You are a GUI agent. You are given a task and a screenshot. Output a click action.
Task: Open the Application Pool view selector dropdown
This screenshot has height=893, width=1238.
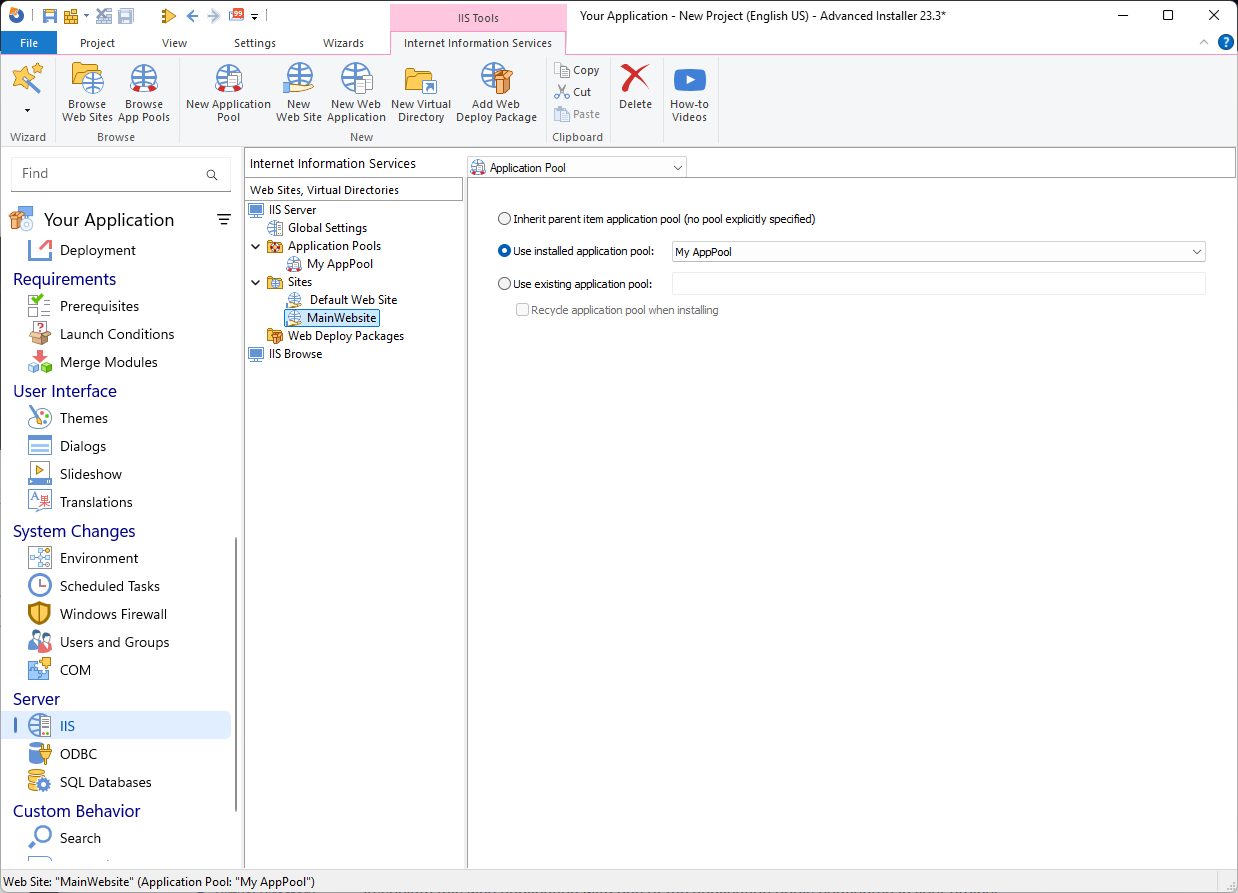pyautogui.click(x=577, y=168)
